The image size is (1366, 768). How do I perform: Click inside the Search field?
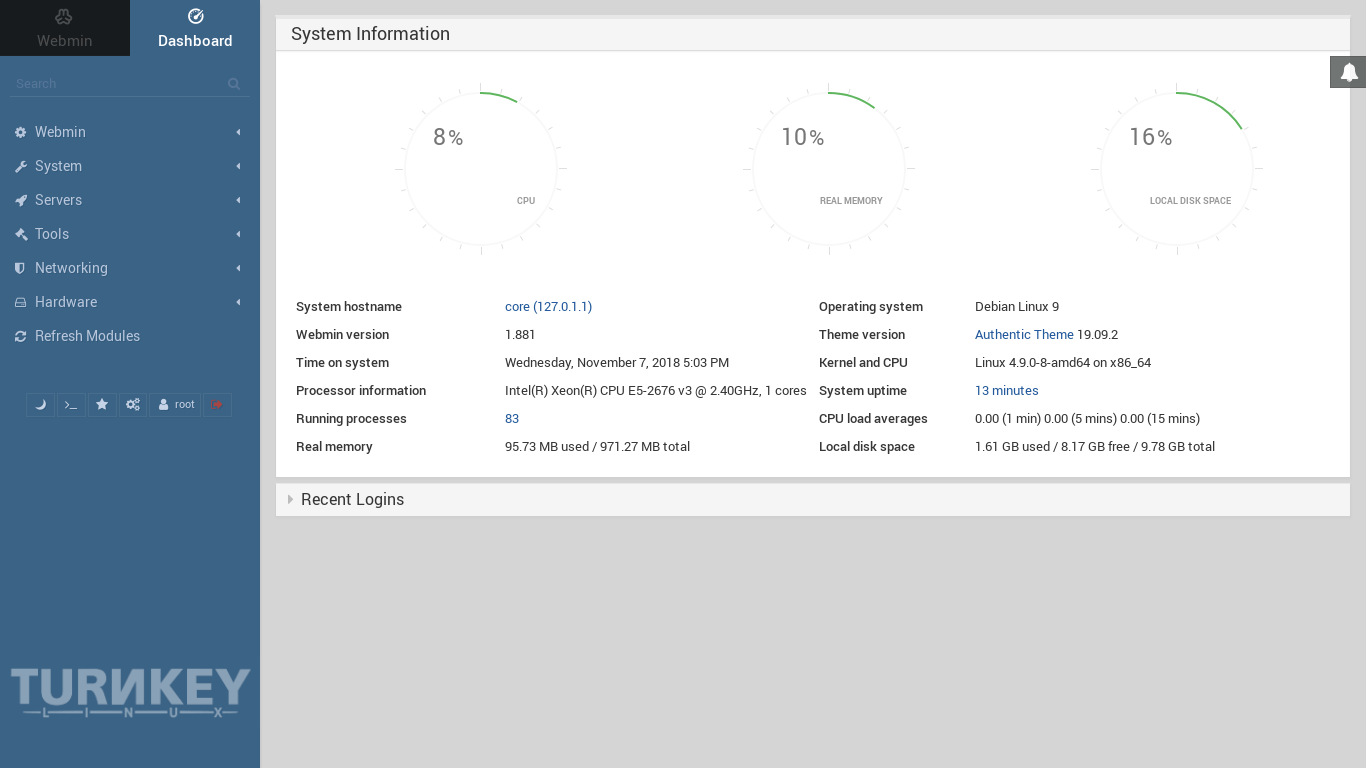click(110, 84)
